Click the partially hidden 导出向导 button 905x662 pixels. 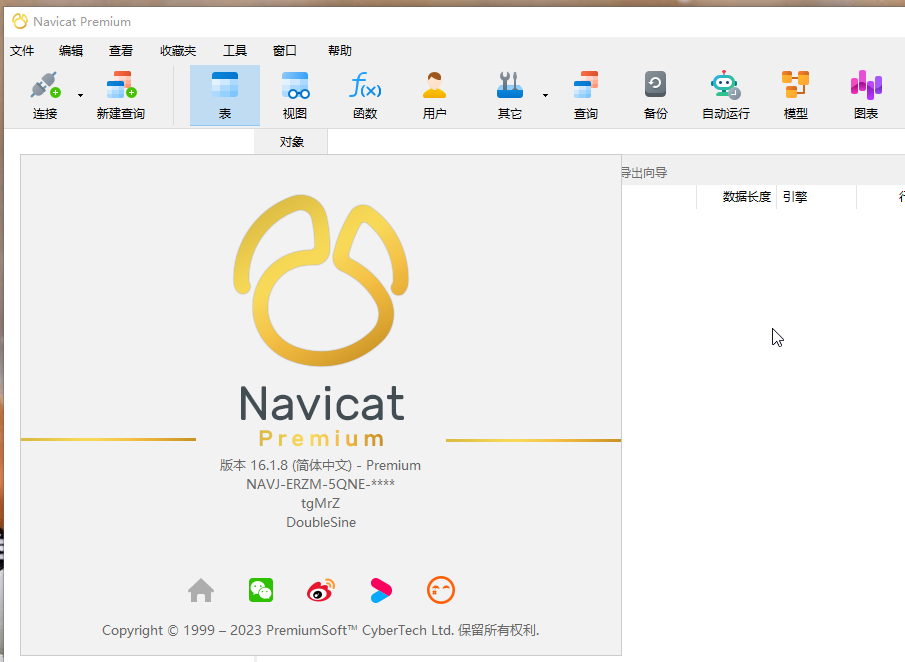click(x=644, y=173)
